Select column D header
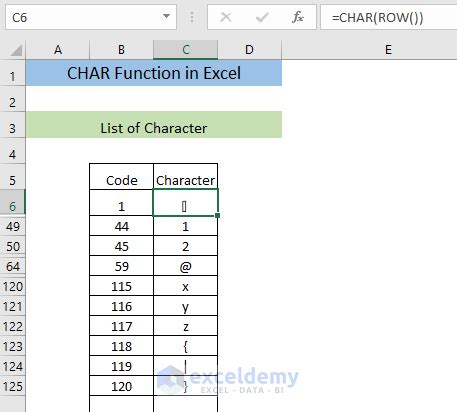This screenshot has height=412, width=457. (x=250, y=50)
